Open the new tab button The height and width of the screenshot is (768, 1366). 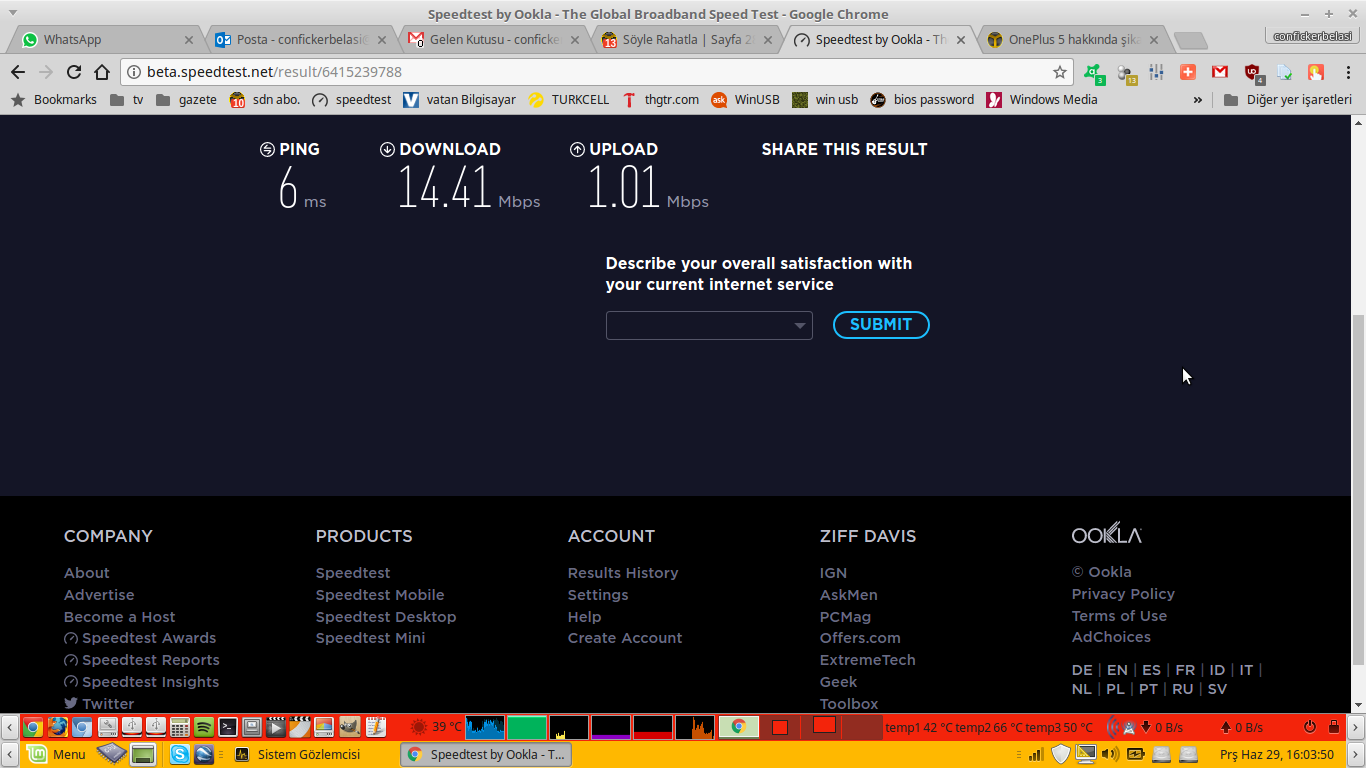coord(1189,41)
